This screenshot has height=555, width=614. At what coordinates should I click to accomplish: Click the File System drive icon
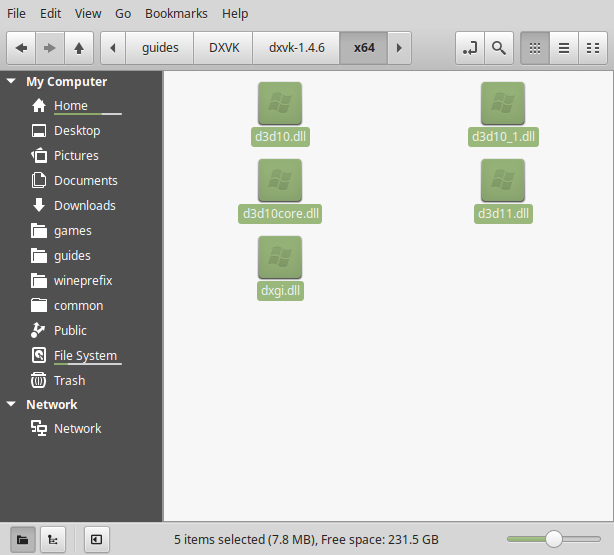click(x=39, y=355)
